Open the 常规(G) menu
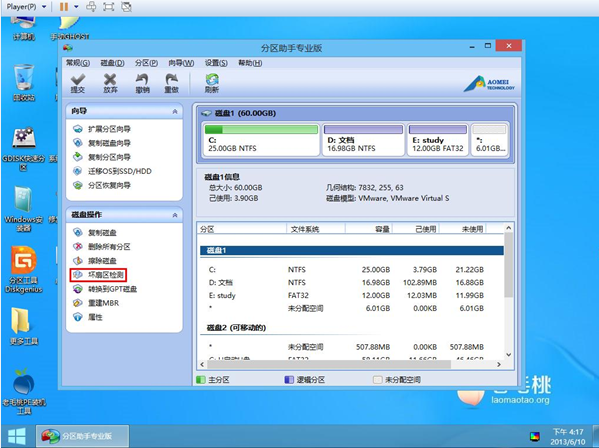This screenshot has width=599, height=448. pyautogui.click(x=78, y=63)
